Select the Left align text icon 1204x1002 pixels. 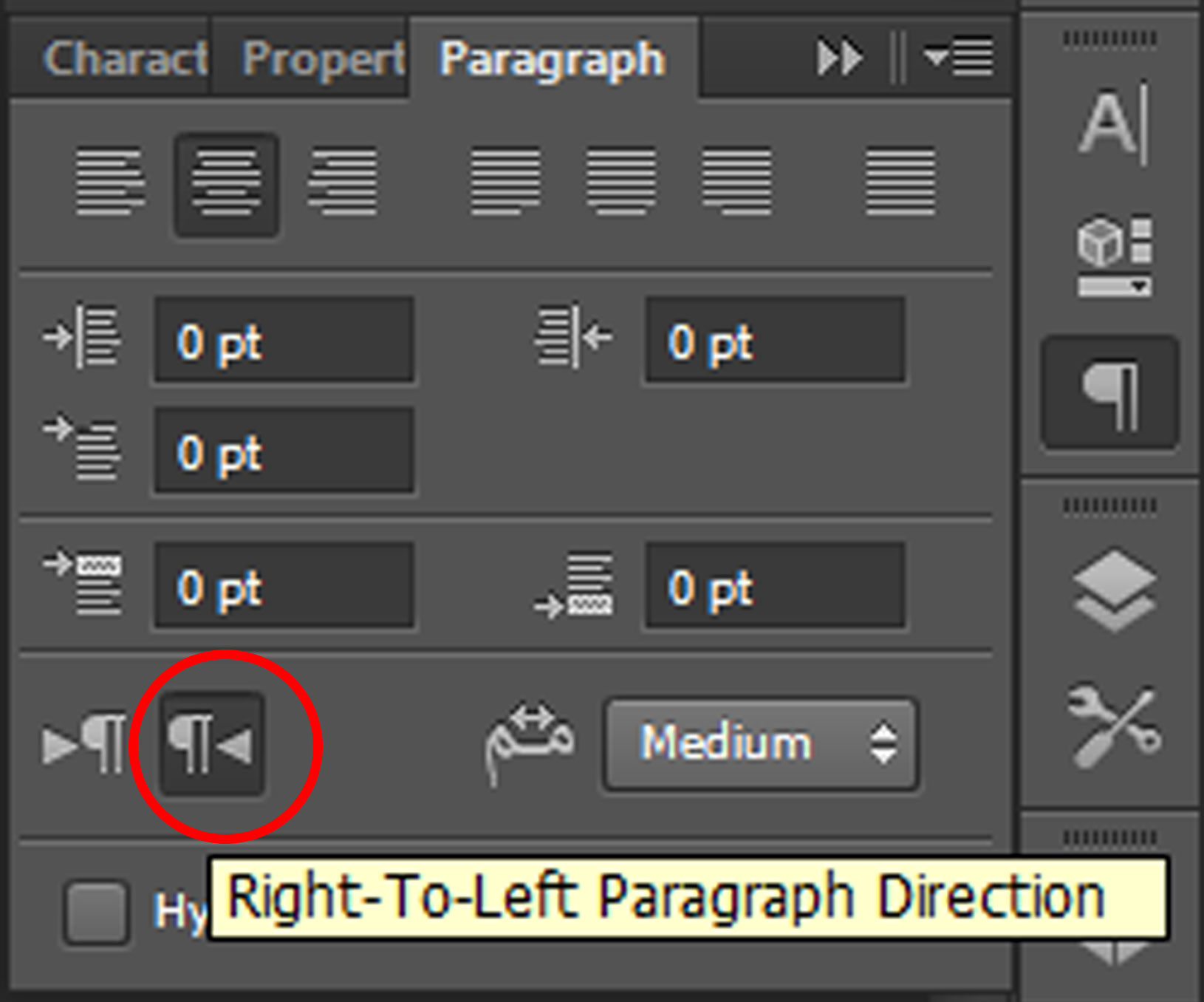click(109, 183)
